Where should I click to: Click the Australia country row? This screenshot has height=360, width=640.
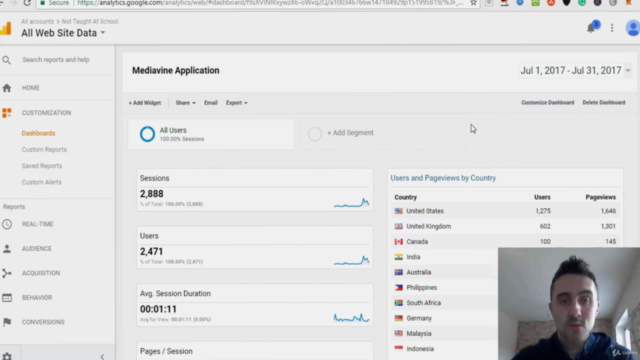coord(444,272)
